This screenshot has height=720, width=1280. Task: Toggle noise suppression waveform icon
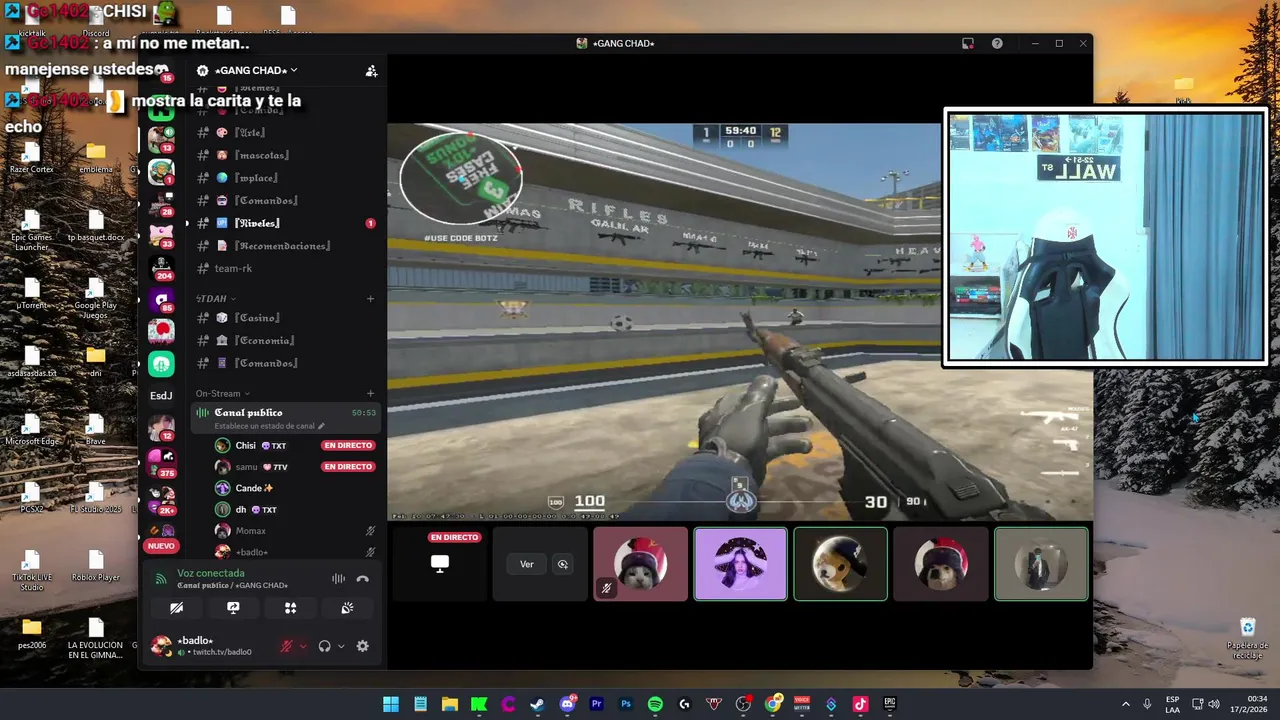coord(338,579)
